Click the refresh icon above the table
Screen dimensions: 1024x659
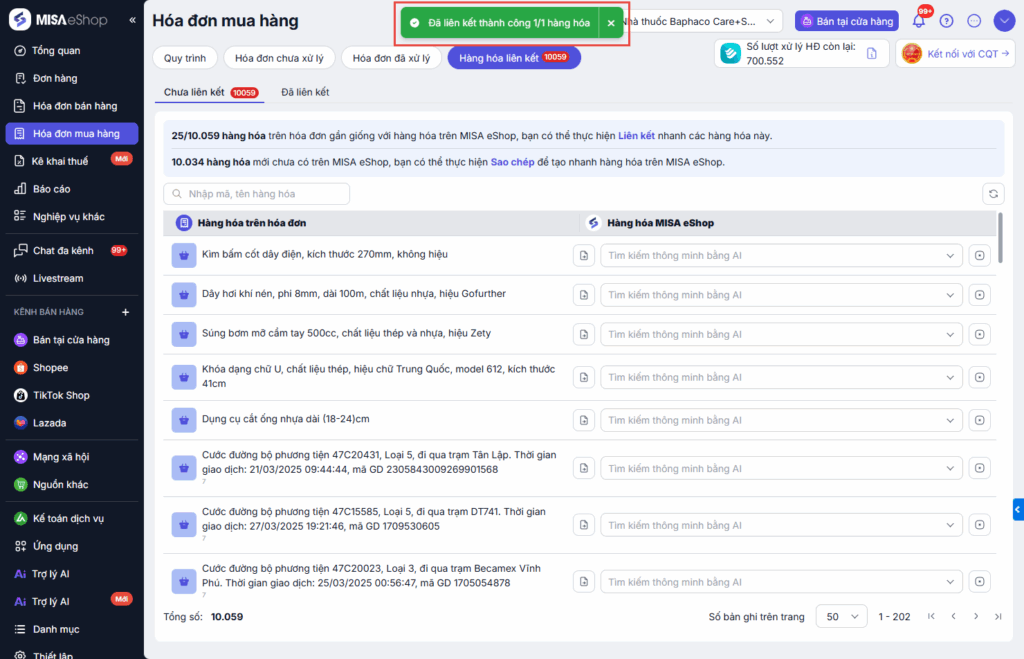[x=993, y=194]
